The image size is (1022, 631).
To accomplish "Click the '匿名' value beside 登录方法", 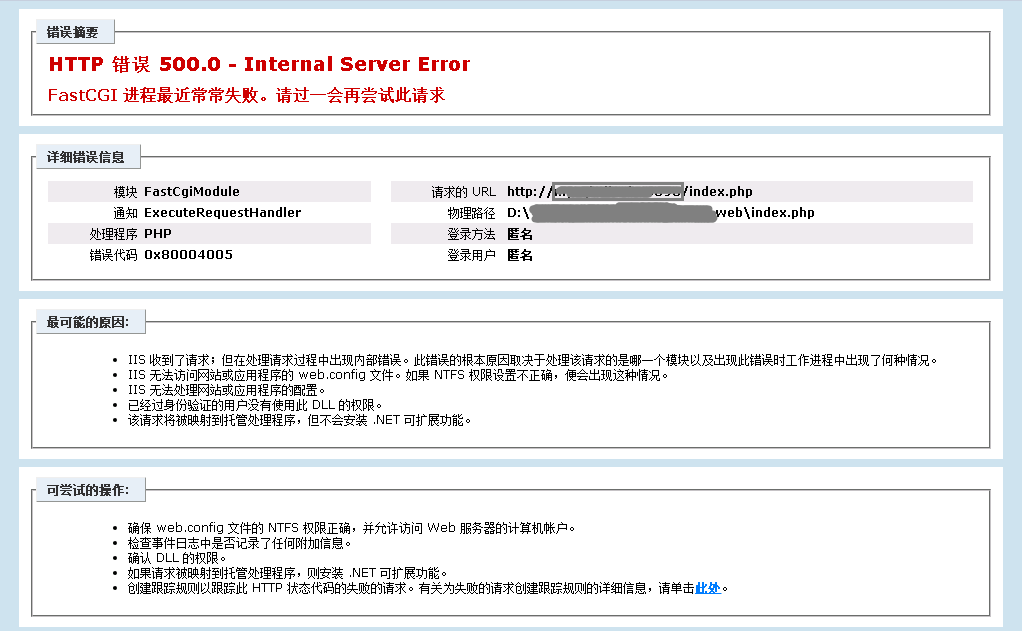I will [x=520, y=234].
